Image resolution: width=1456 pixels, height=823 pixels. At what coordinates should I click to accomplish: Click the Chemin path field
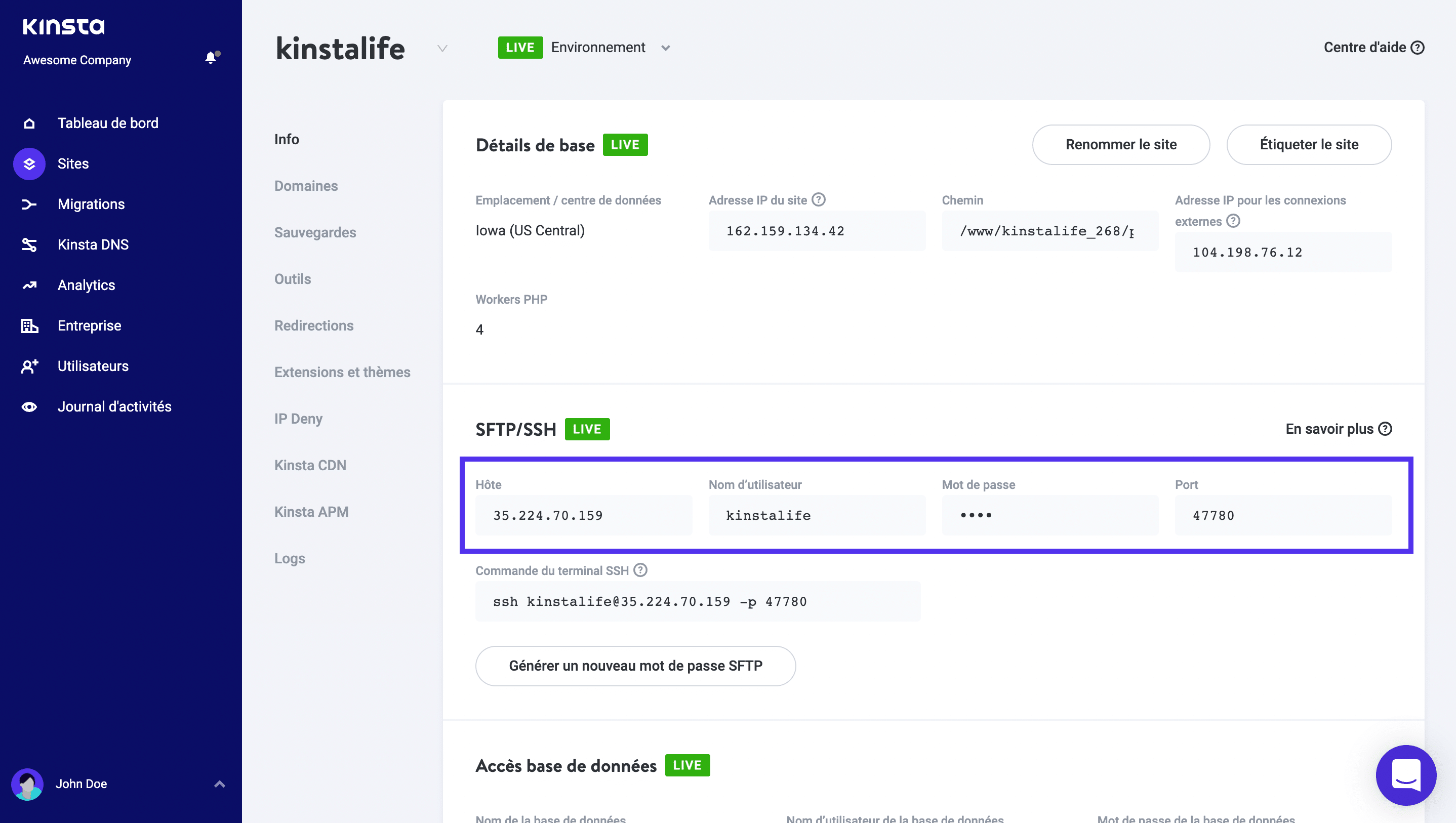click(1050, 231)
